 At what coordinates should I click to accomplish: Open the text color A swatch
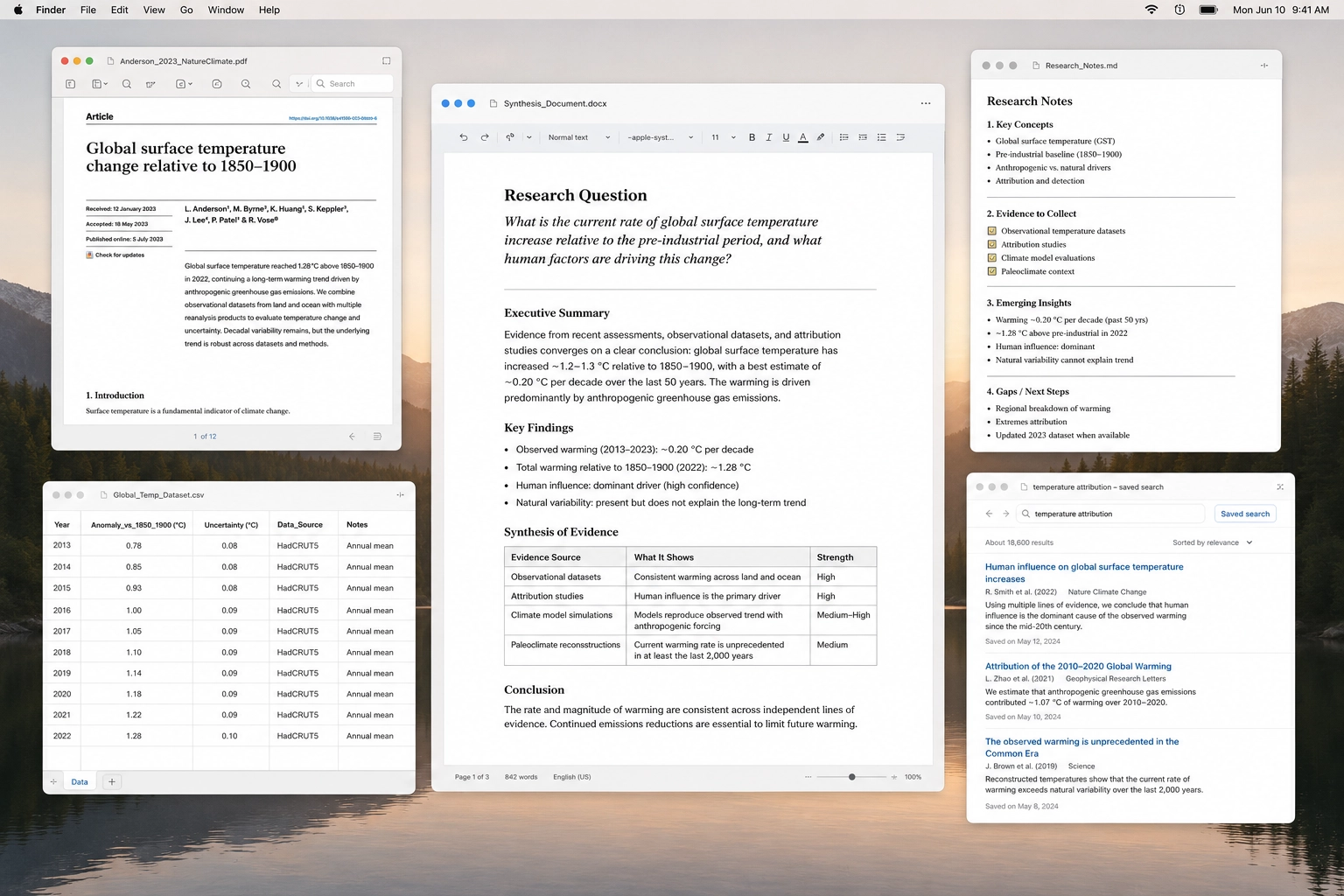[x=802, y=137]
